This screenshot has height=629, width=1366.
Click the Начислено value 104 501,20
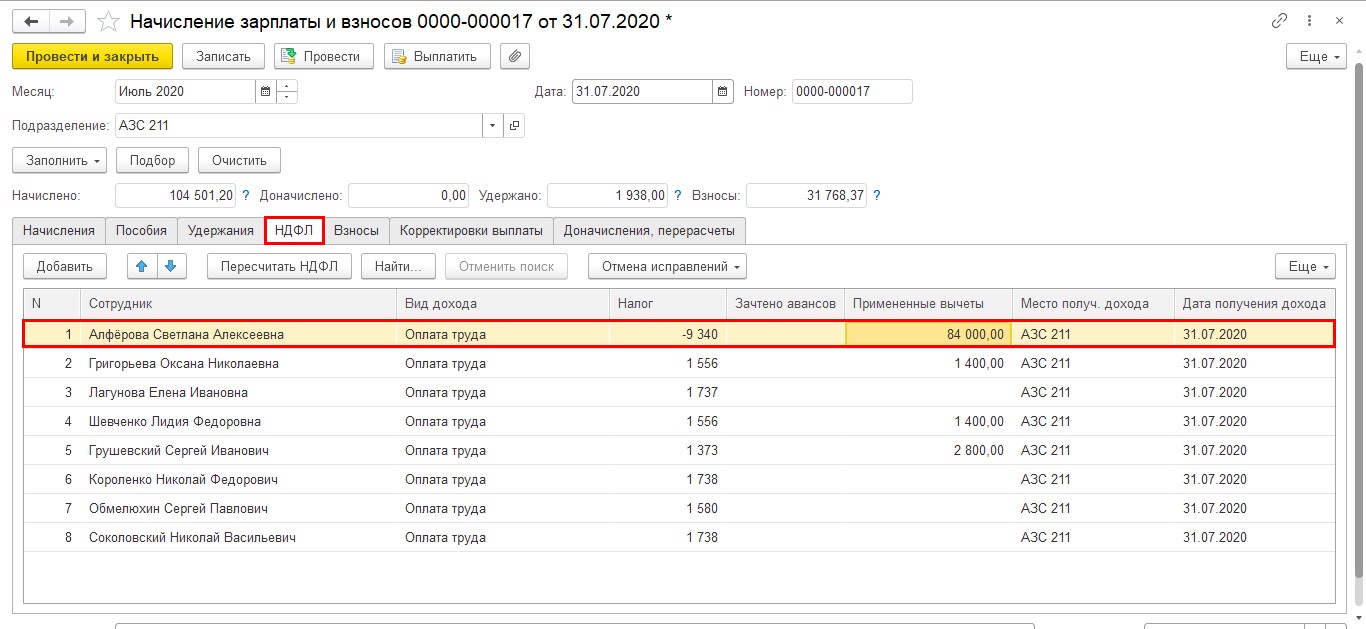(x=176, y=196)
